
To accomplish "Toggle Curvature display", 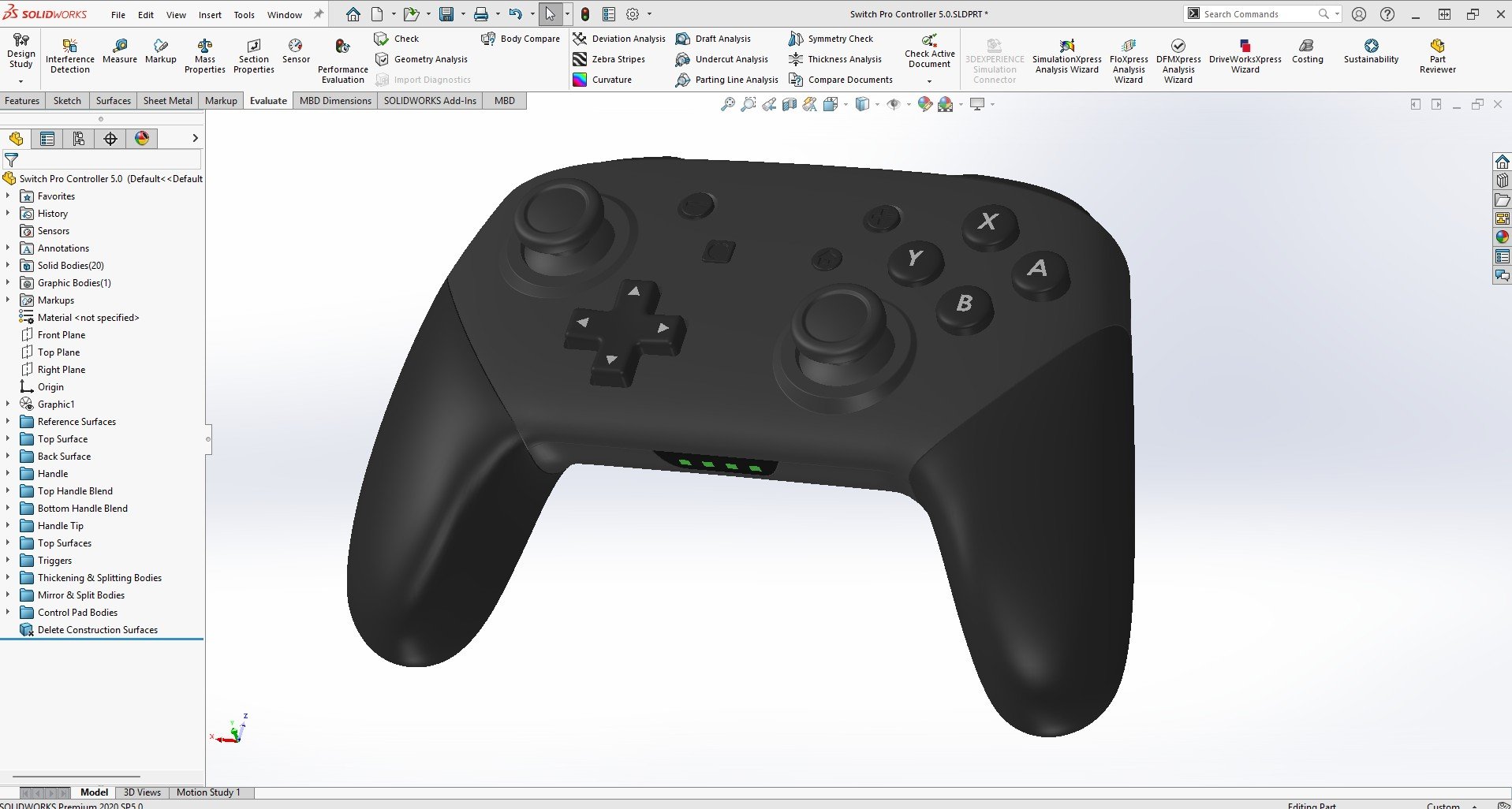I will (x=603, y=80).
